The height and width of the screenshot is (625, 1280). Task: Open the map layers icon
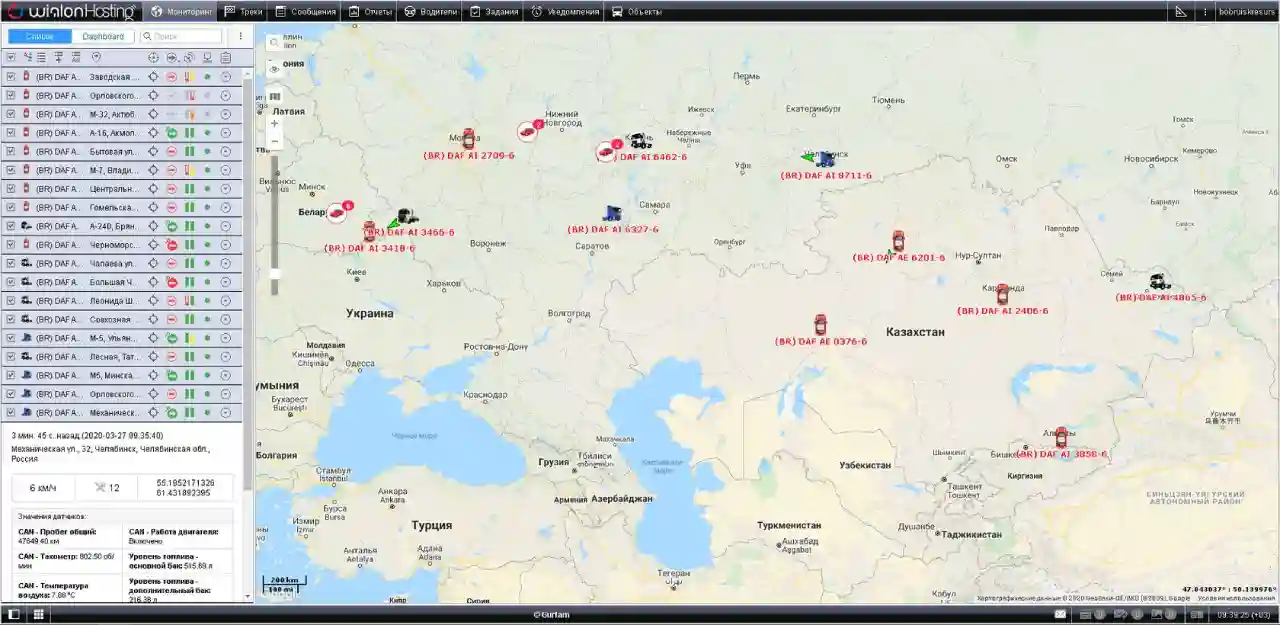274,97
